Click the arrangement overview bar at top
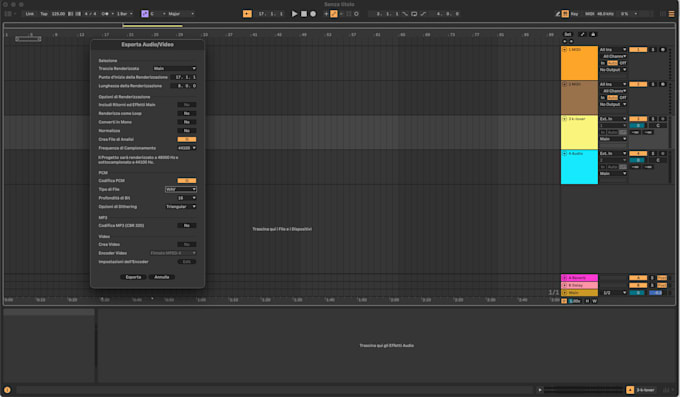Viewport: 680px width, 397px height. 339,26
